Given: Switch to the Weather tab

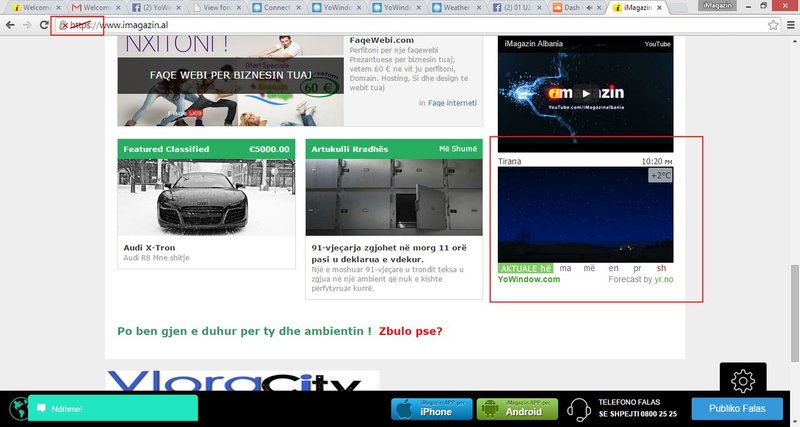Looking at the screenshot, I should (457, 8).
